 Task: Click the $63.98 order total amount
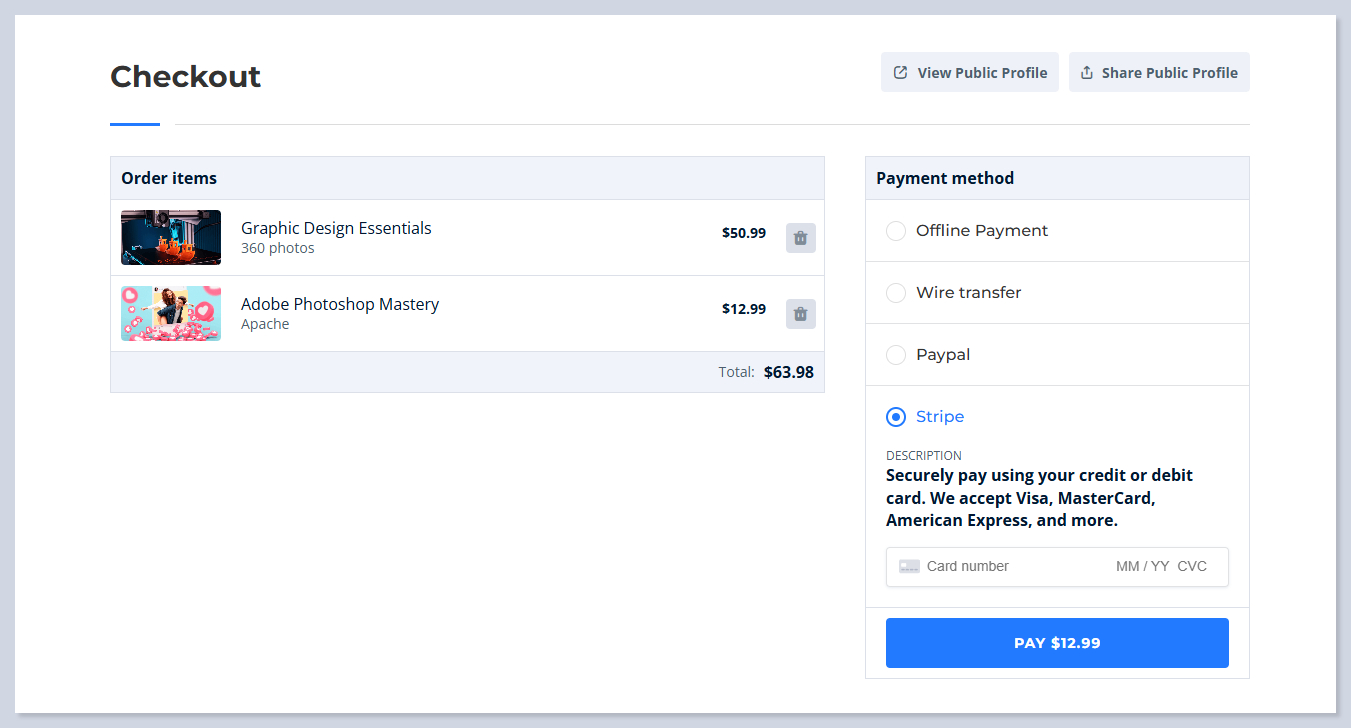(788, 372)
